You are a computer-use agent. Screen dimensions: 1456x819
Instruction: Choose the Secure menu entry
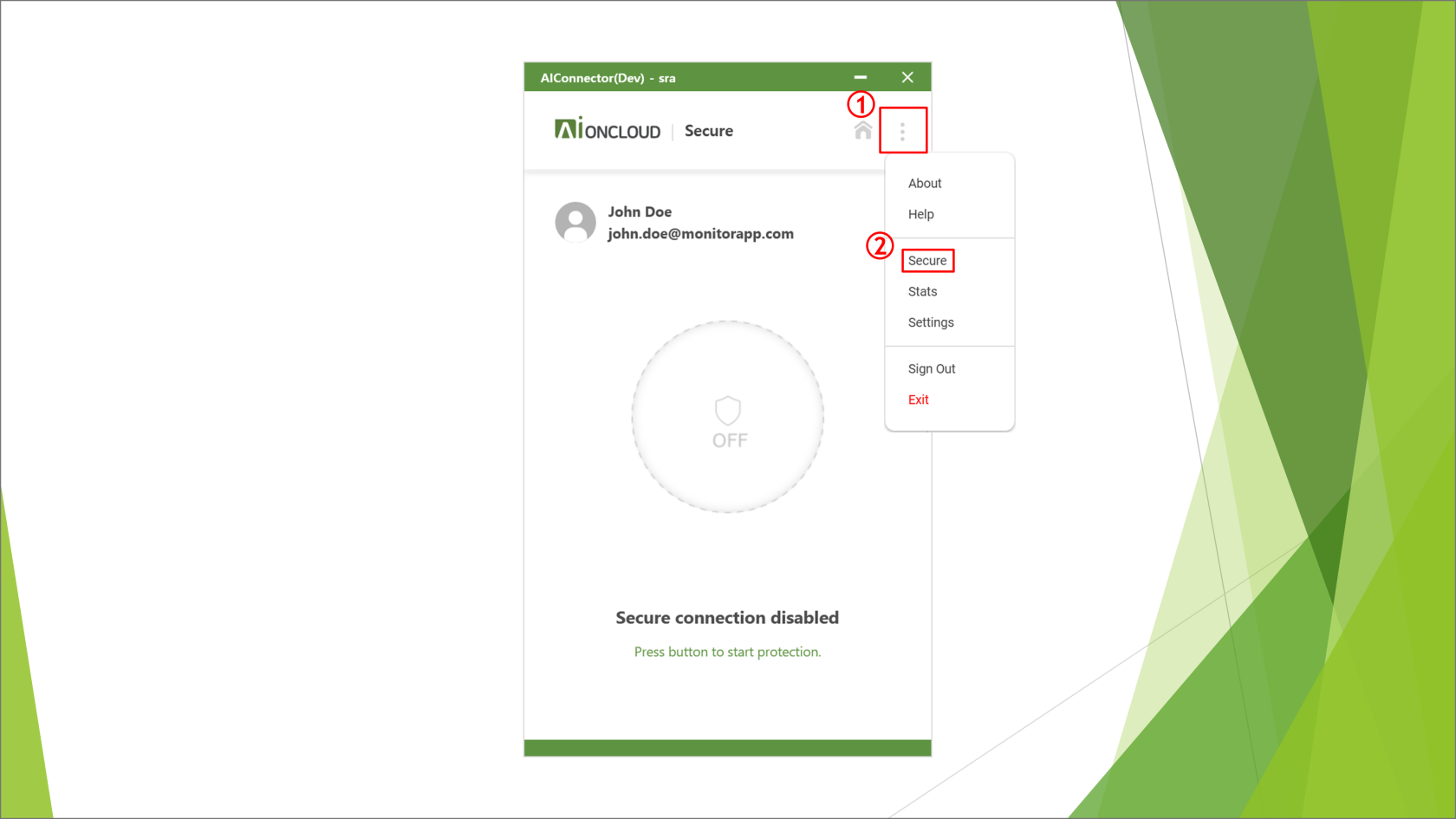927,261
